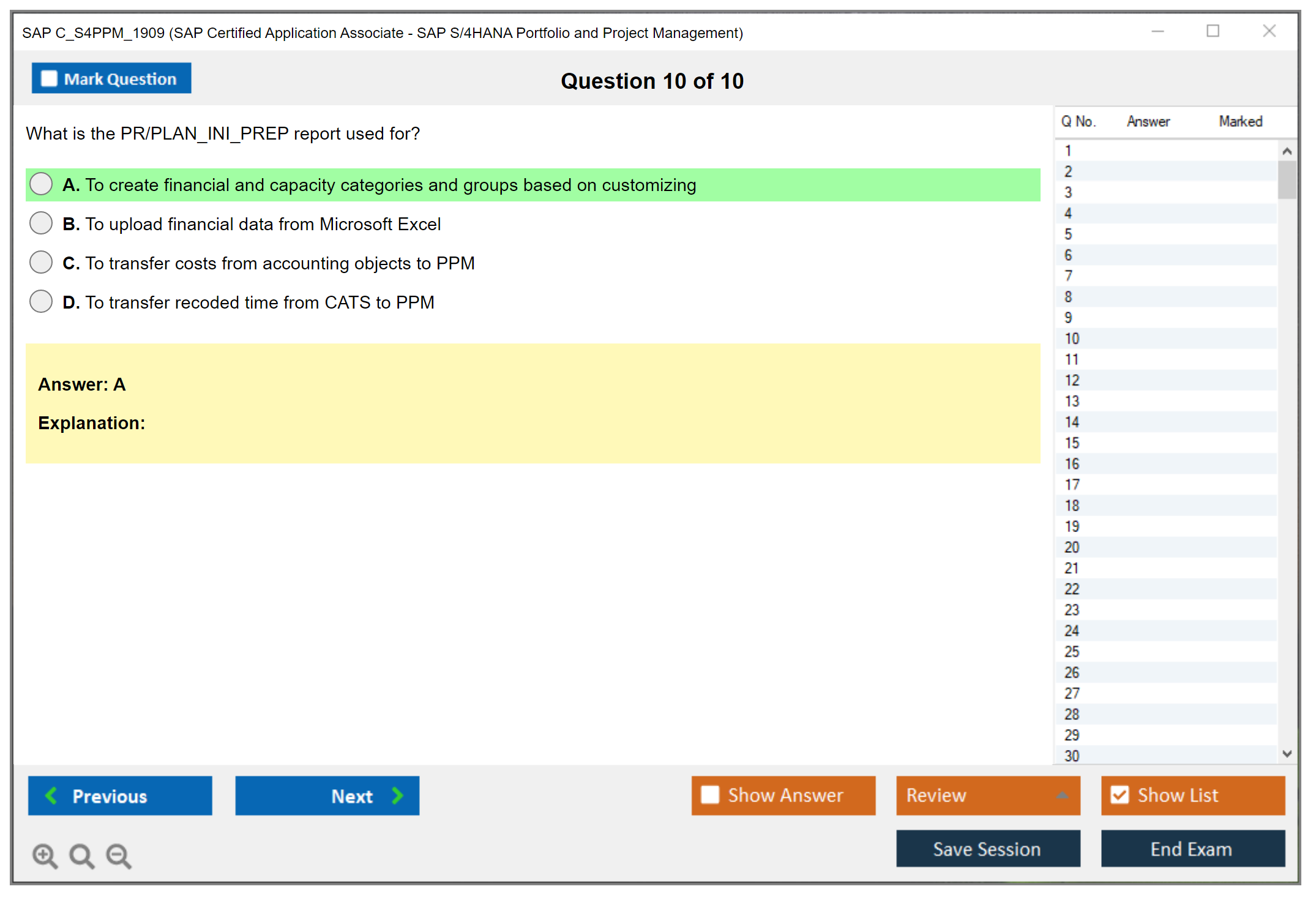Toggle the Show Answer checkbox
The image size is (1316, 900).
pos(710,795)
